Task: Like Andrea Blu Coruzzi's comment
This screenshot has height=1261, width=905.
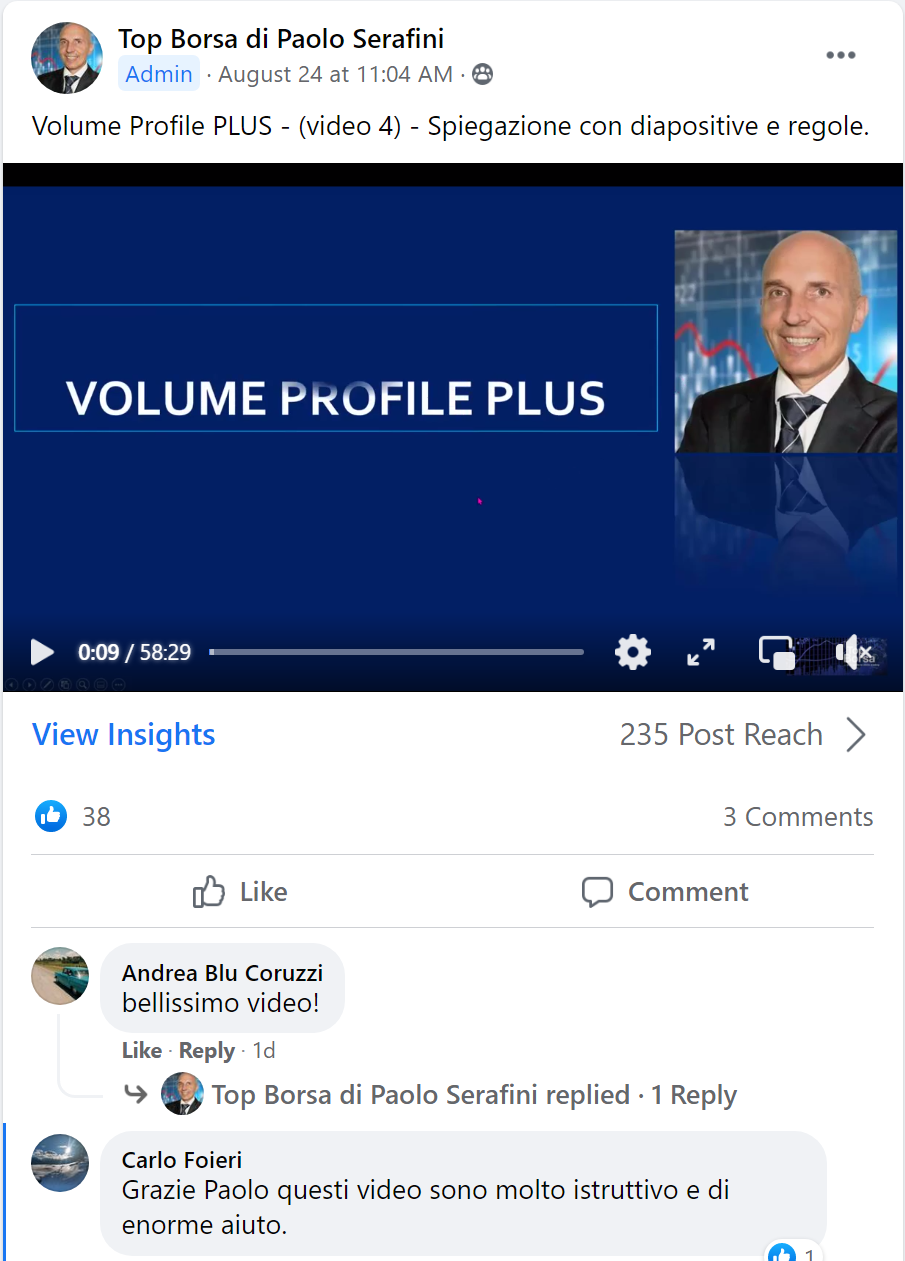Action: 141,1051
